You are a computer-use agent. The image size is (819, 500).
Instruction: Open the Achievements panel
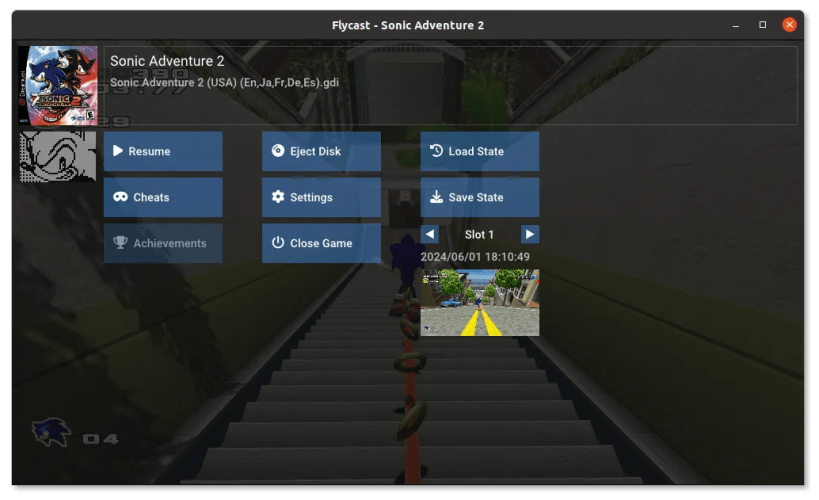(x=163, y=243)
